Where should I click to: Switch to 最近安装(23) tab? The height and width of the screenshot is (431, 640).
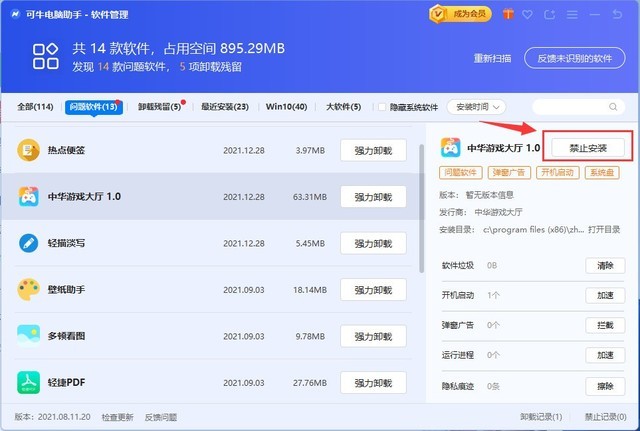coord(225,107)
